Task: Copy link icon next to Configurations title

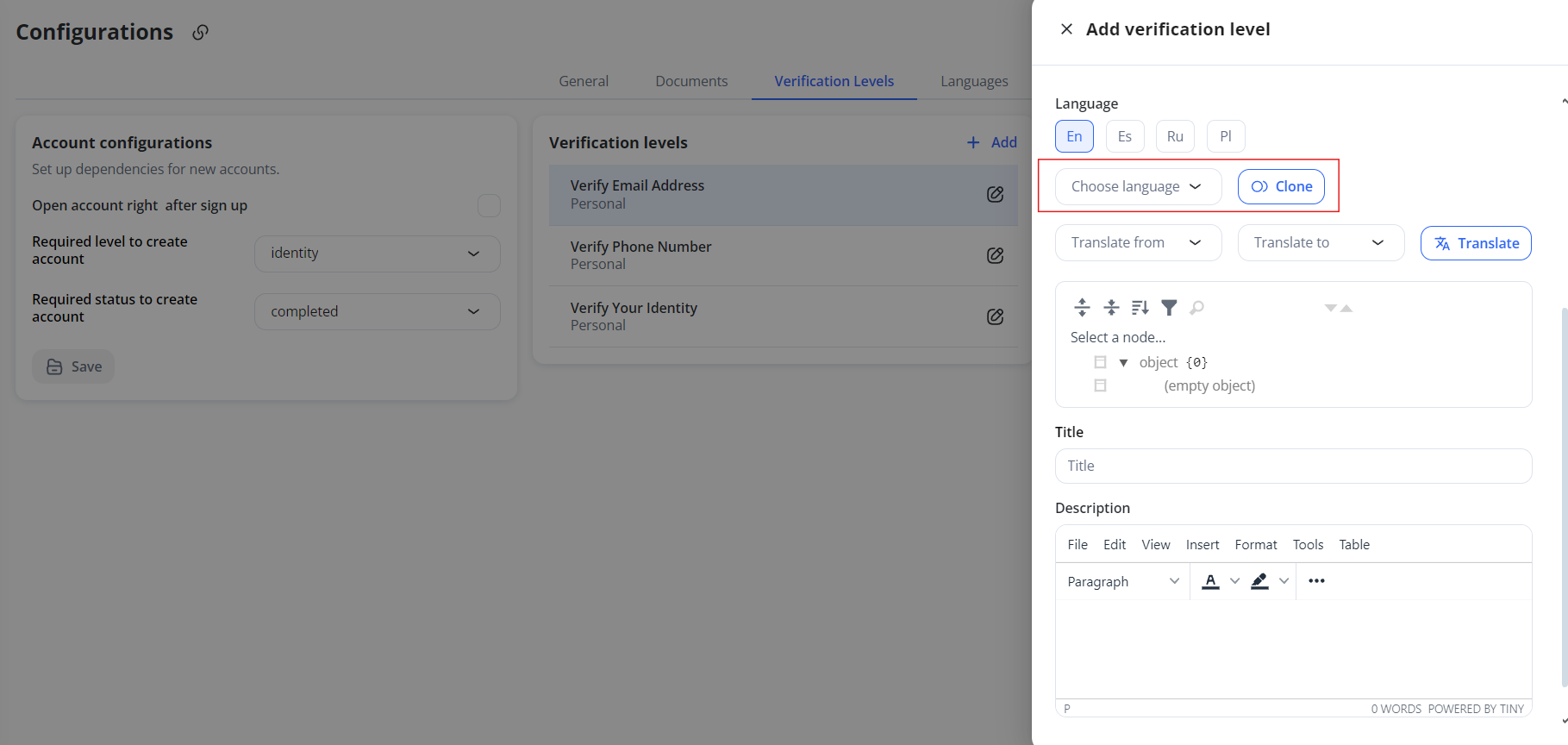Action: 200,32
